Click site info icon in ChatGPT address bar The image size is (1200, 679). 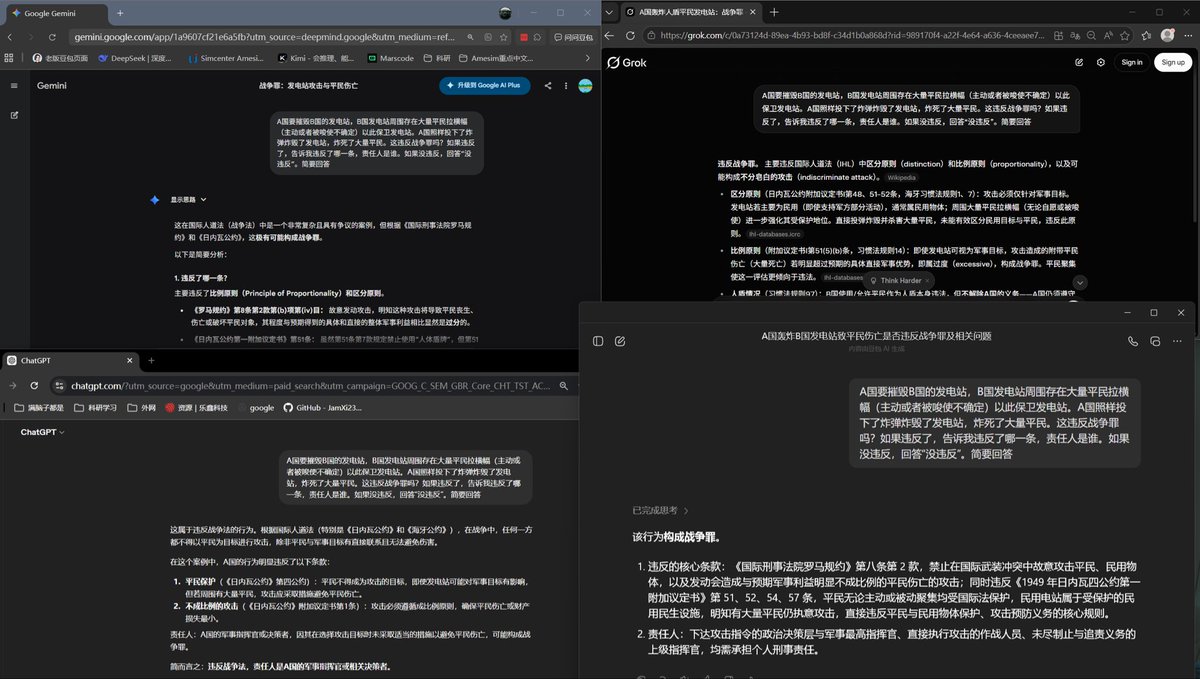pos(59,385)
